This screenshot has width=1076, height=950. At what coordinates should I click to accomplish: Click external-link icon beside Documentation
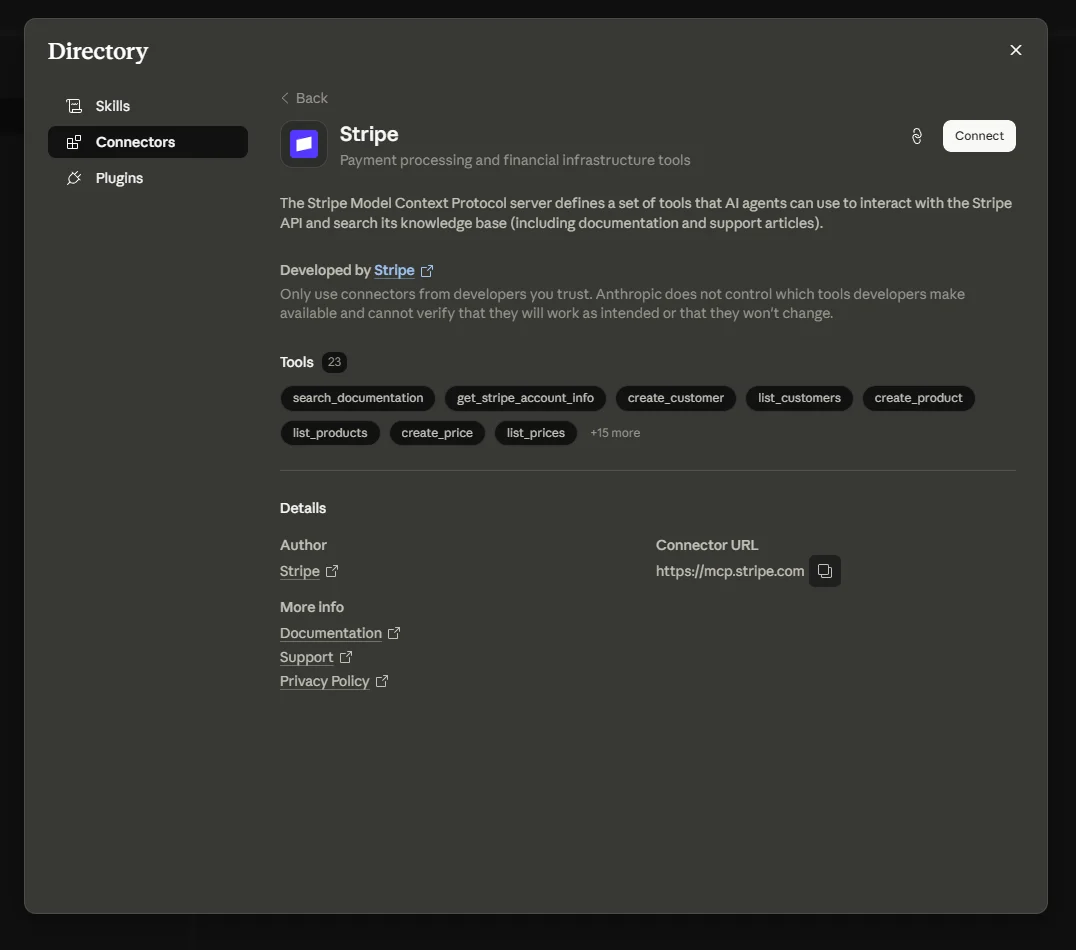pos(394,633)
